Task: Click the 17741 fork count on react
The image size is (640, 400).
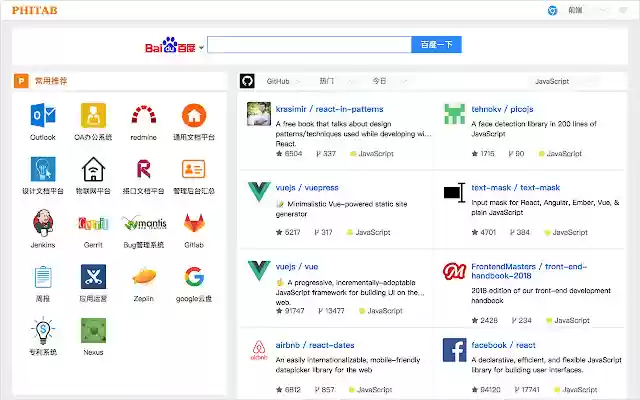Action: (527, 390)
